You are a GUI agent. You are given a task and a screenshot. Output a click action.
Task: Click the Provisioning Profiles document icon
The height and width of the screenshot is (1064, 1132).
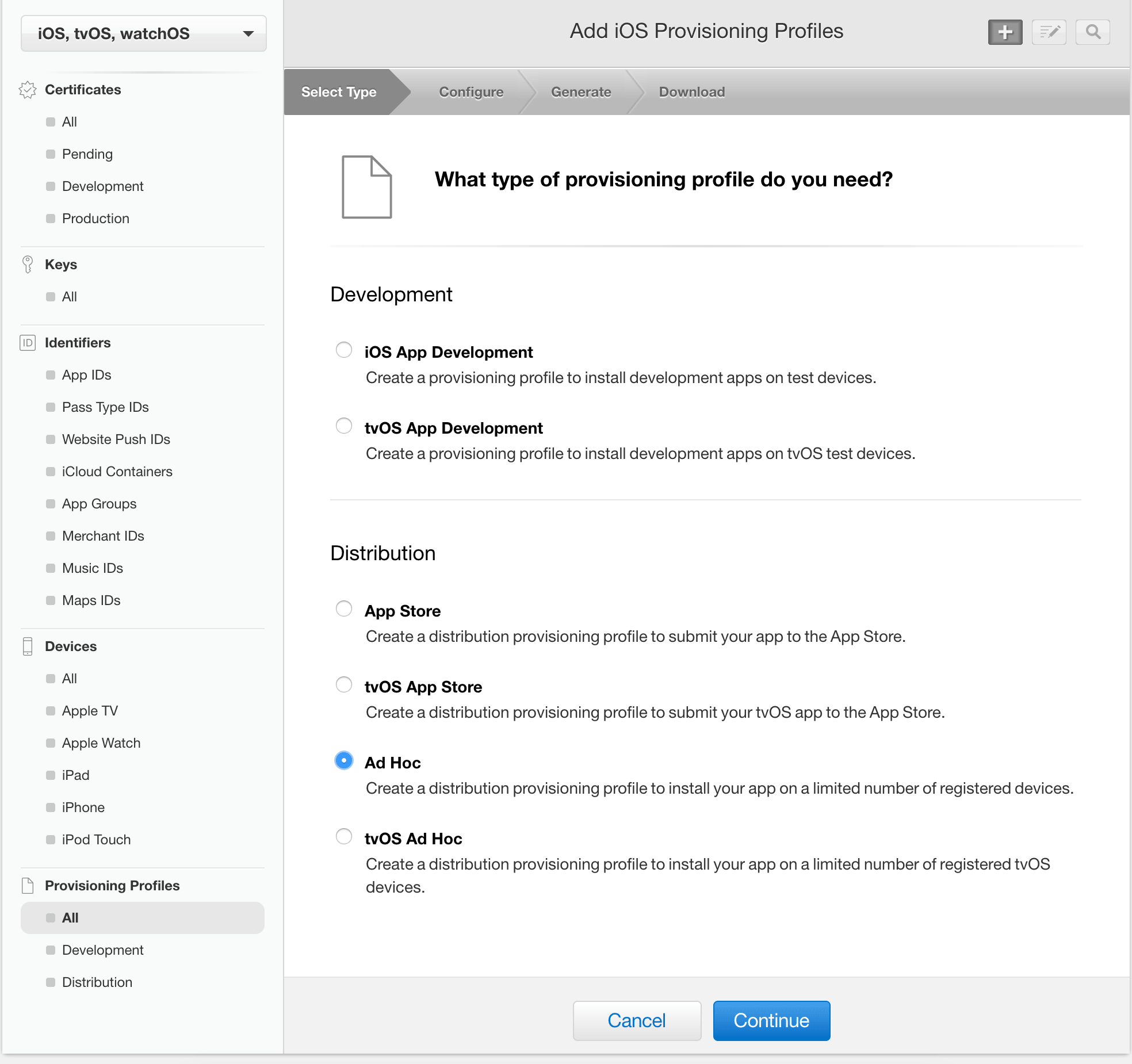[x=28, y=886]
